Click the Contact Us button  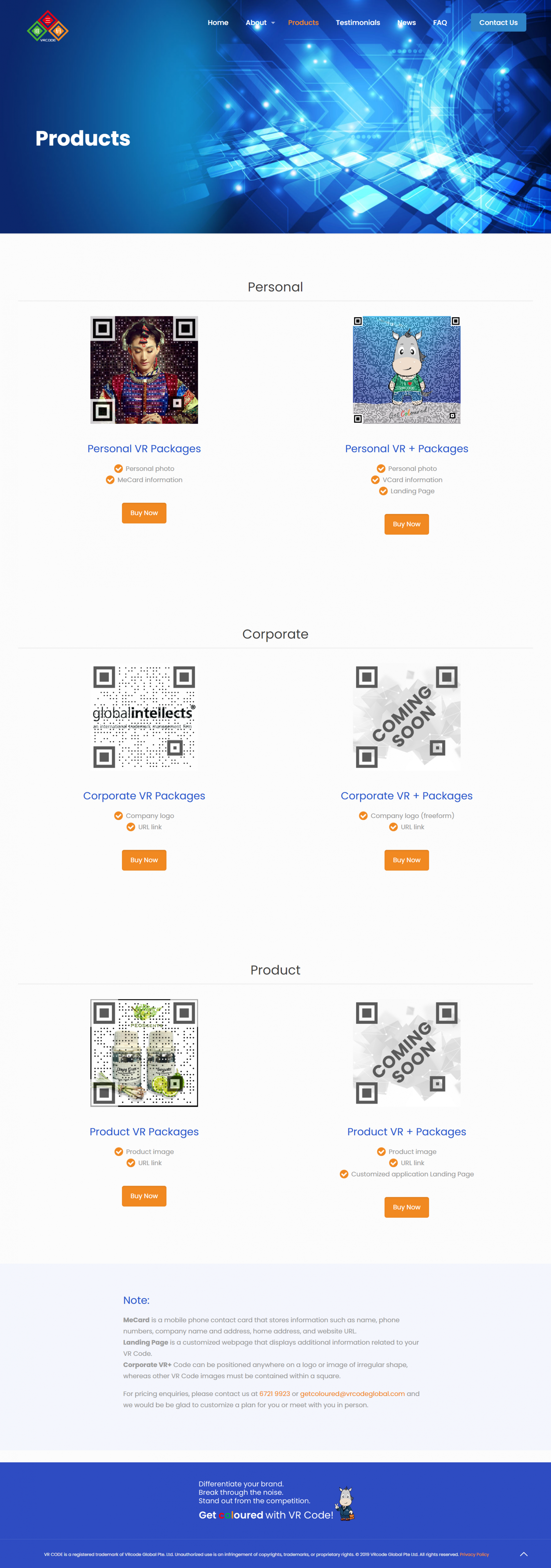[498, 23]
